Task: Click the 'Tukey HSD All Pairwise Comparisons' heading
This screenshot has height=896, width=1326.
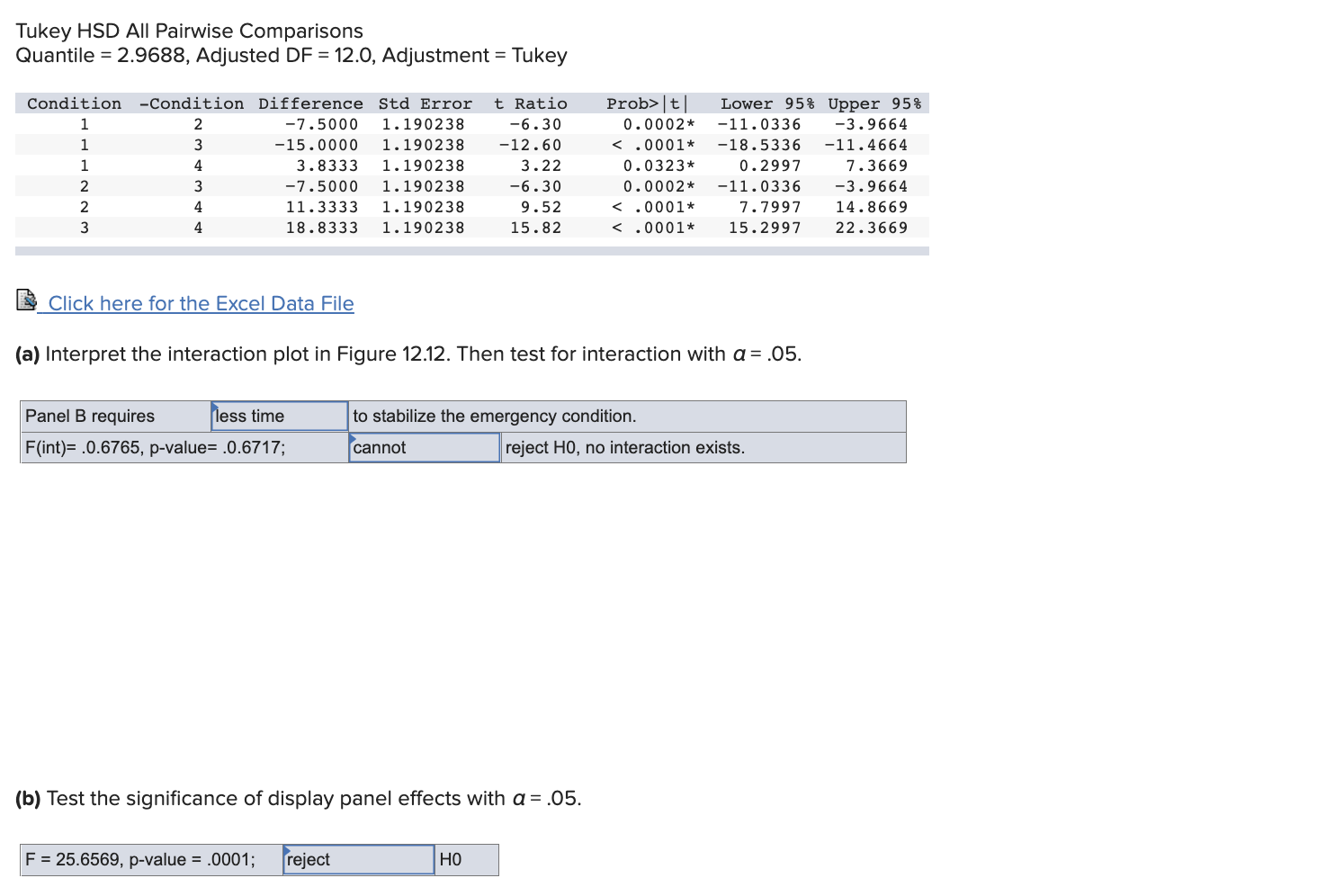Action: pyautogui.click(x=189, y=31)
